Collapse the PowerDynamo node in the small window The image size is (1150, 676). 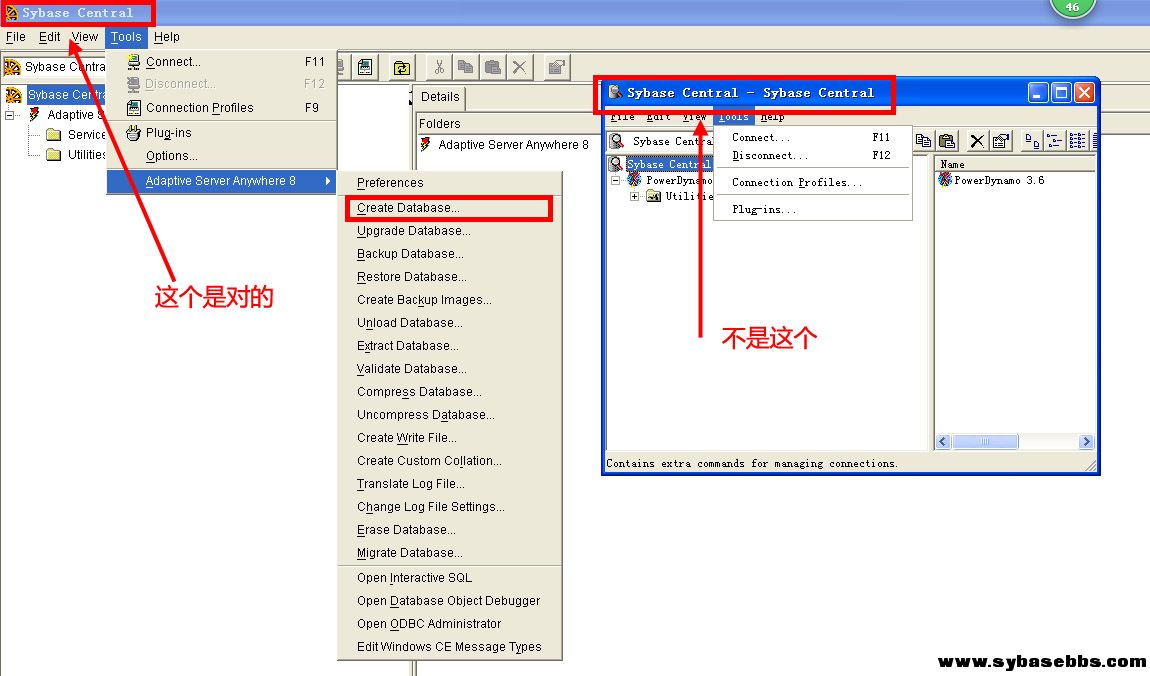pyautogui.click(x=616, y=180)
